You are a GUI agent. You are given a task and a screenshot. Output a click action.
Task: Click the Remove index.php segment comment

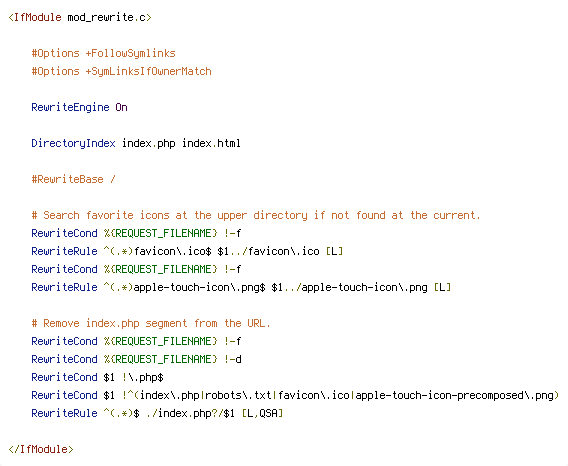[x=151, y=323]
